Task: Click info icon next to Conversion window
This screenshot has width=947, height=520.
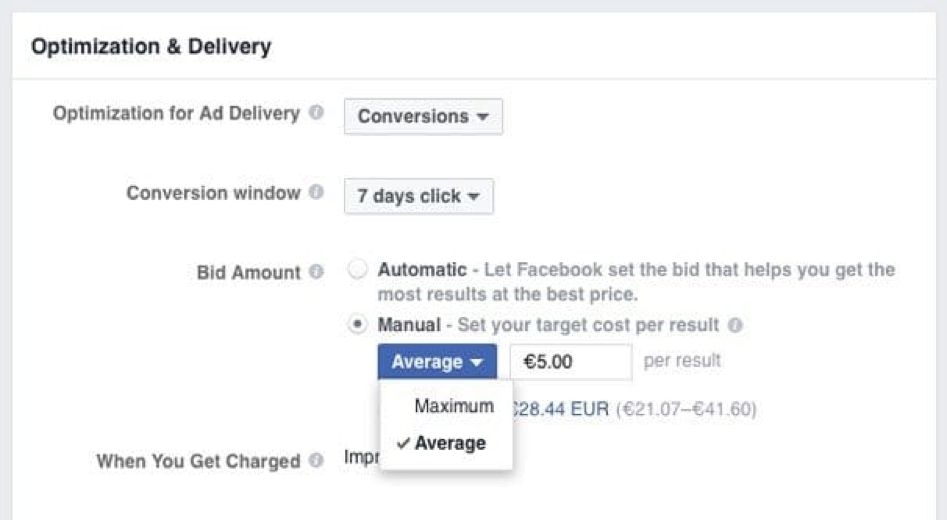Action: click(x=316, y=193)
